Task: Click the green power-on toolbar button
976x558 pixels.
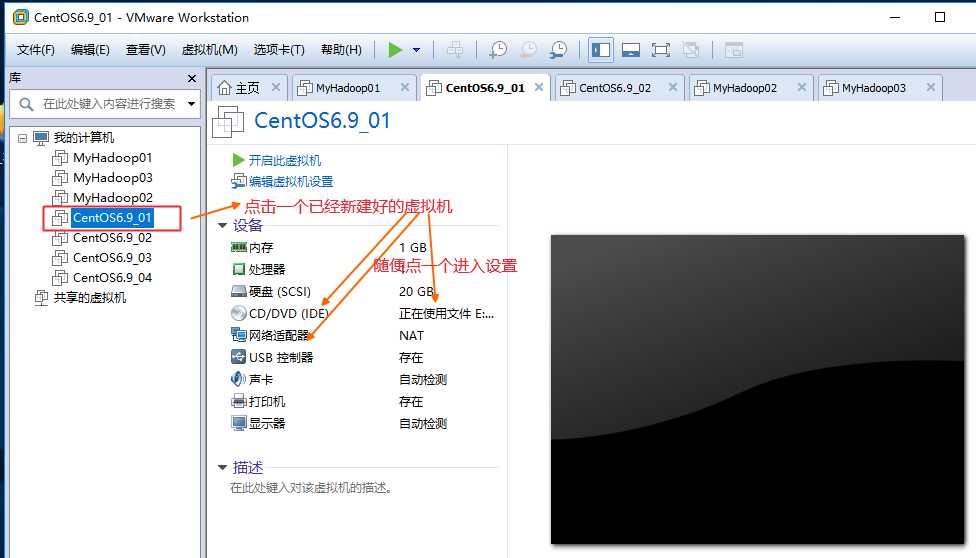Action: (395, 50)
